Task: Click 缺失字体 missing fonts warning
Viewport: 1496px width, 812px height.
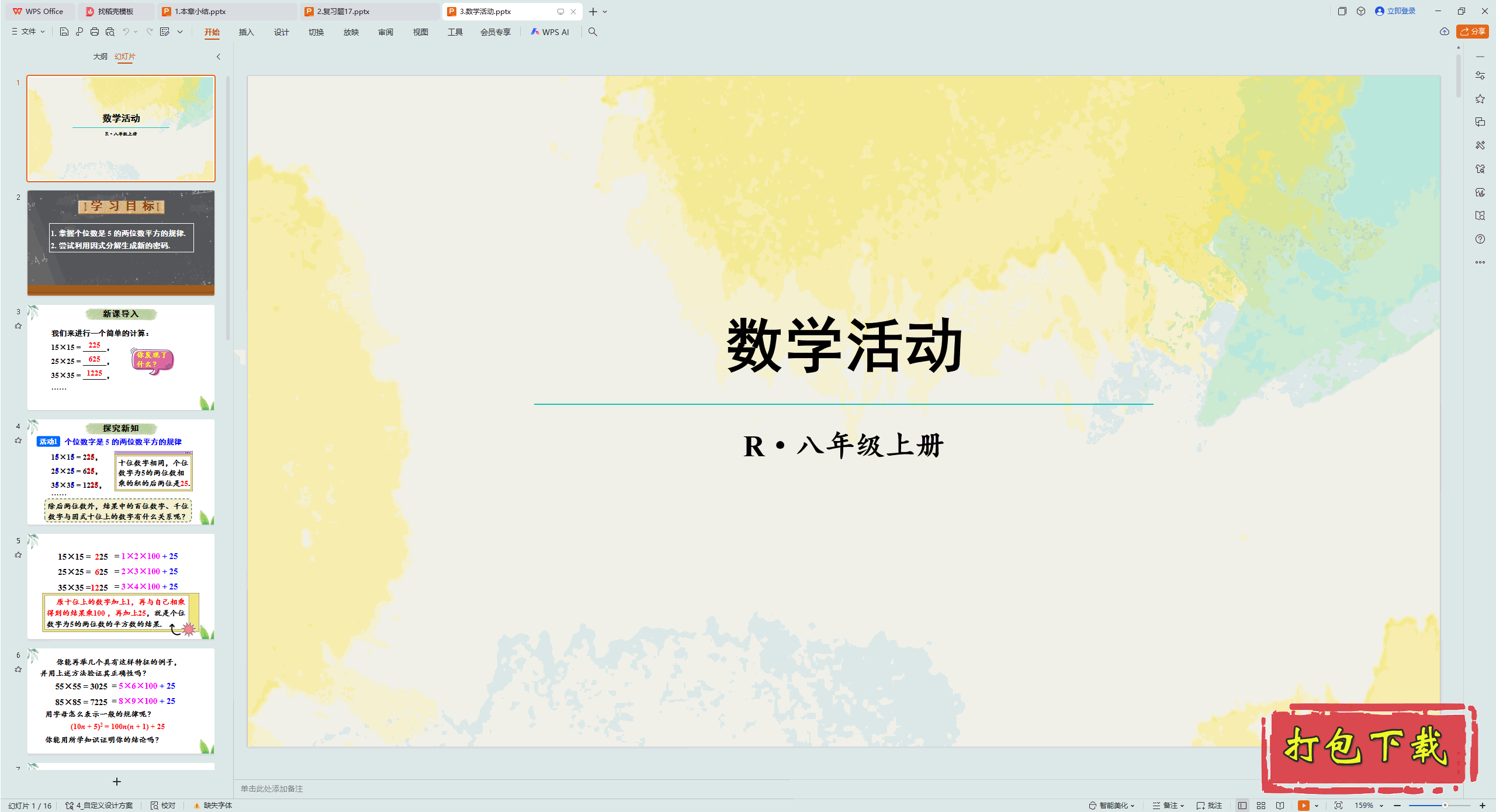Action: [x=213, y=805]
